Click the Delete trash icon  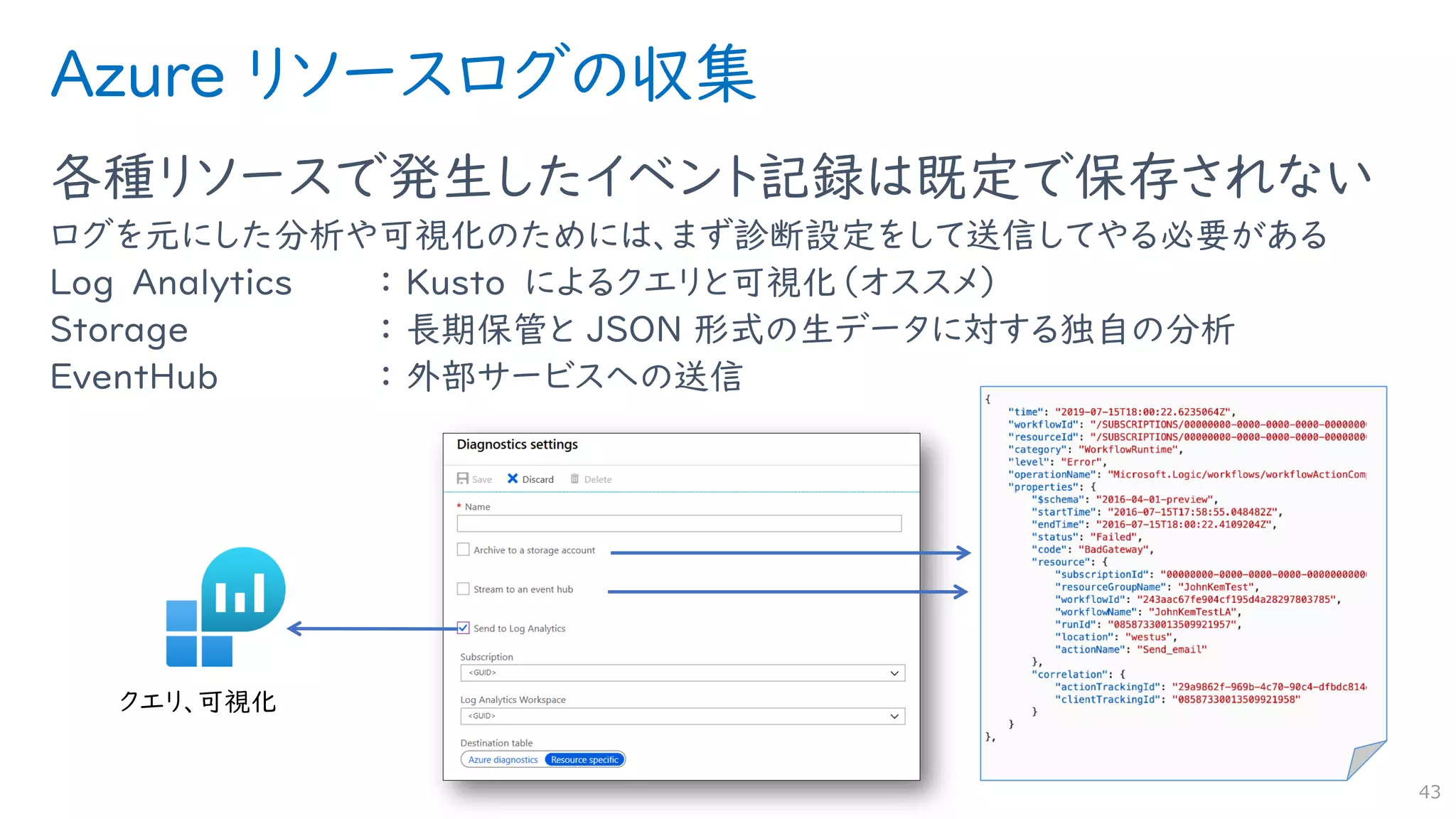click(574, 478)
